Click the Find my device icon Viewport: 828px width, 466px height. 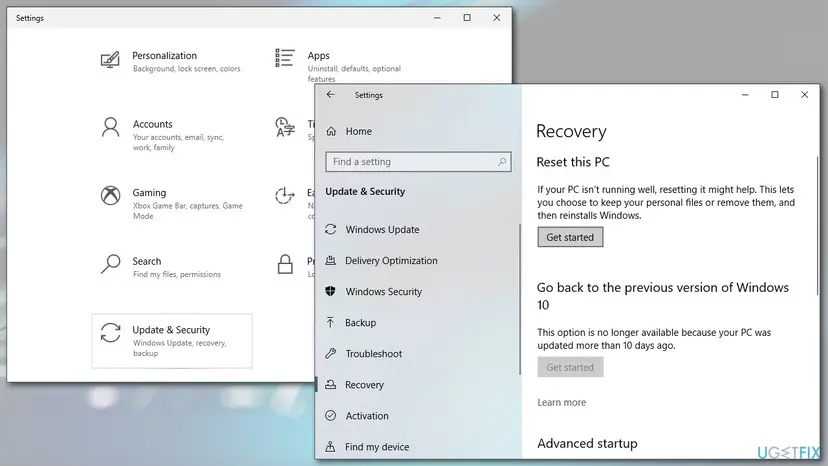pyautogui.click(x=331, y=446)
